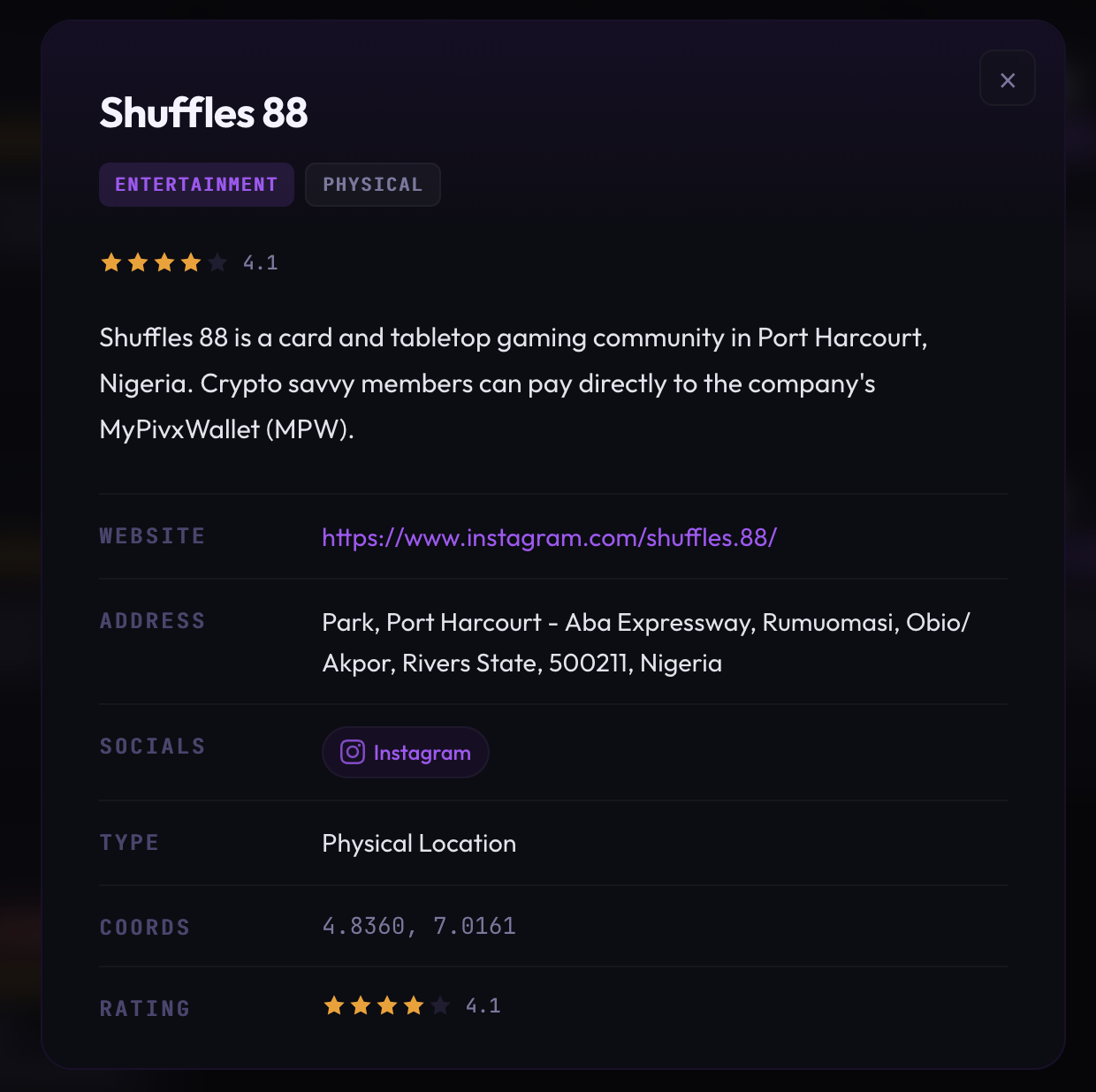Viewport: 1096px width, 1092px height.
Task: Click the third star below the category tags
Action: tap(164, 262)
